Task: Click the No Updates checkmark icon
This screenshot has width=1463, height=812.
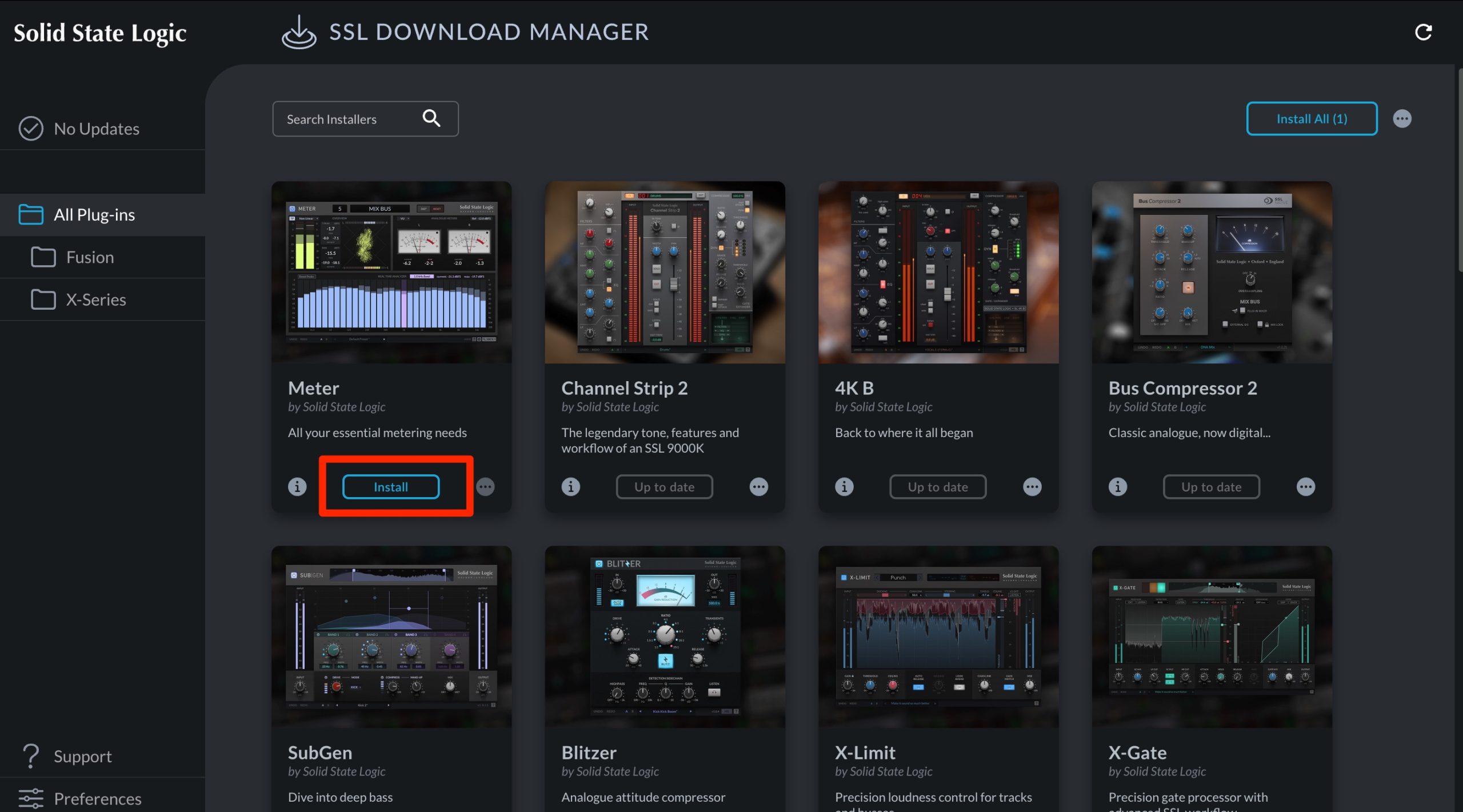Action: coord(31,129)
